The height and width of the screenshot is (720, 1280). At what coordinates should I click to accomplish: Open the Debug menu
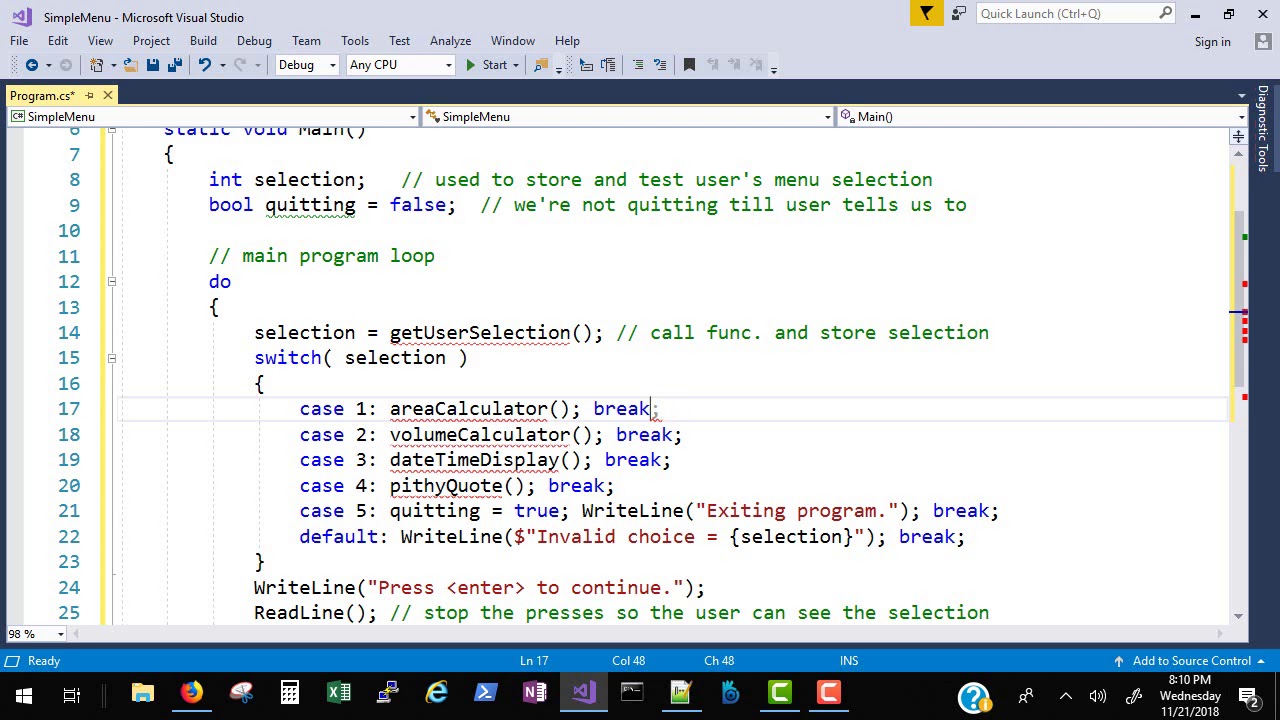pyautogui.click(x=254, y=41)
